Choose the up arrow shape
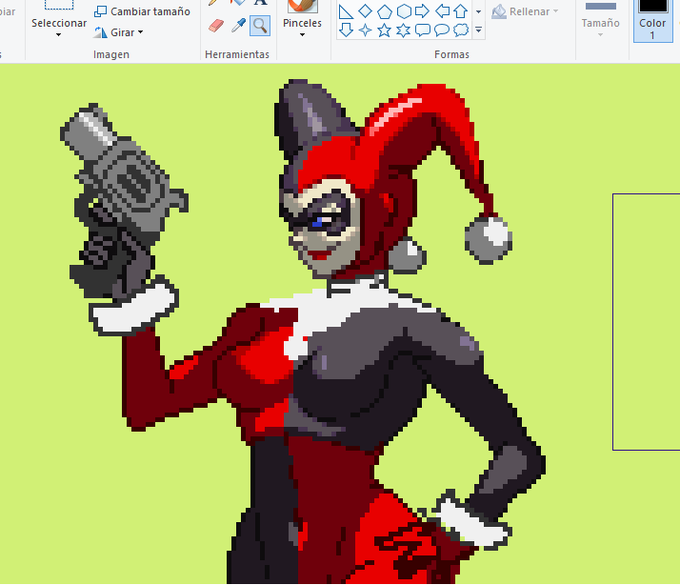The image size is (680, 585). click(x=461, y=11)
